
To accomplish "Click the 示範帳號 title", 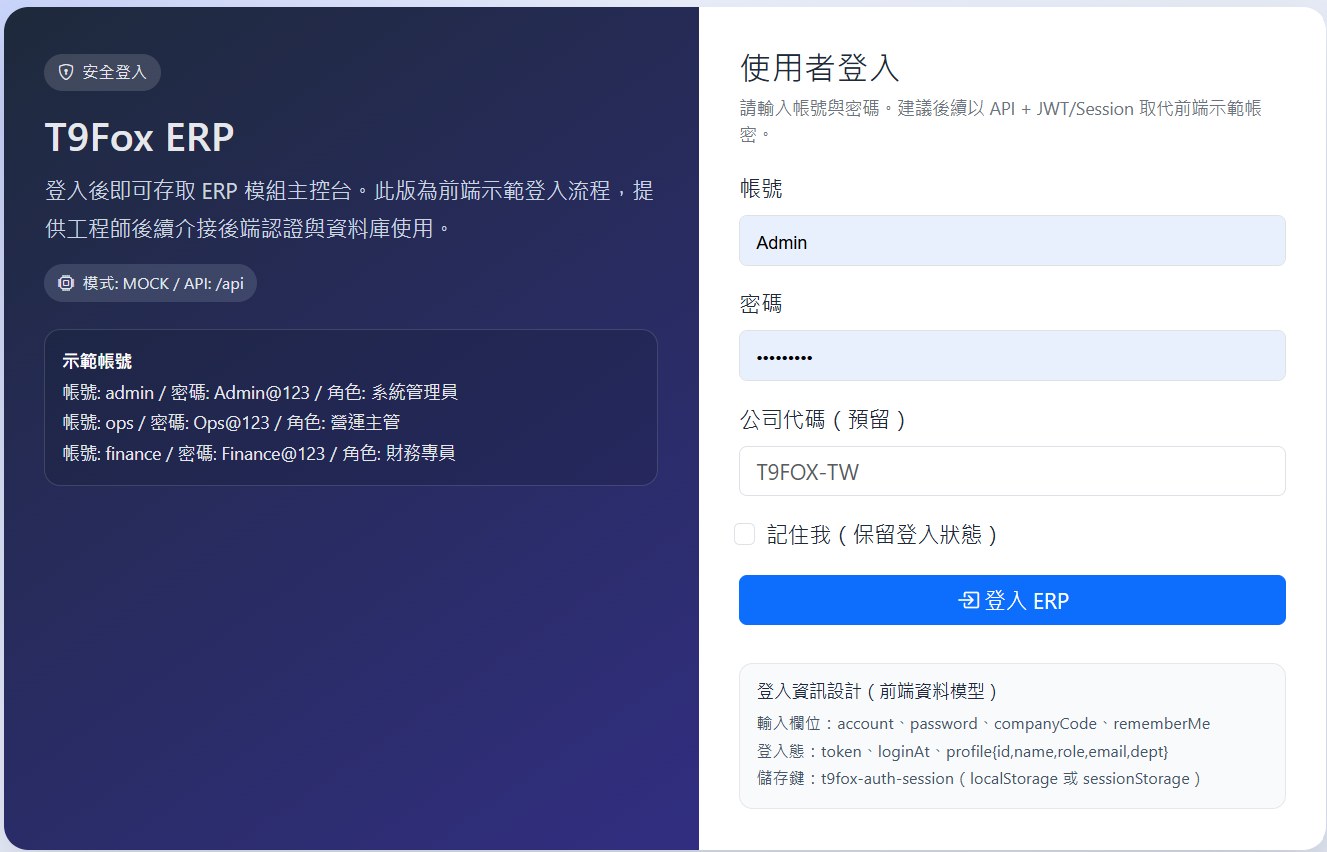I will 97,361.
